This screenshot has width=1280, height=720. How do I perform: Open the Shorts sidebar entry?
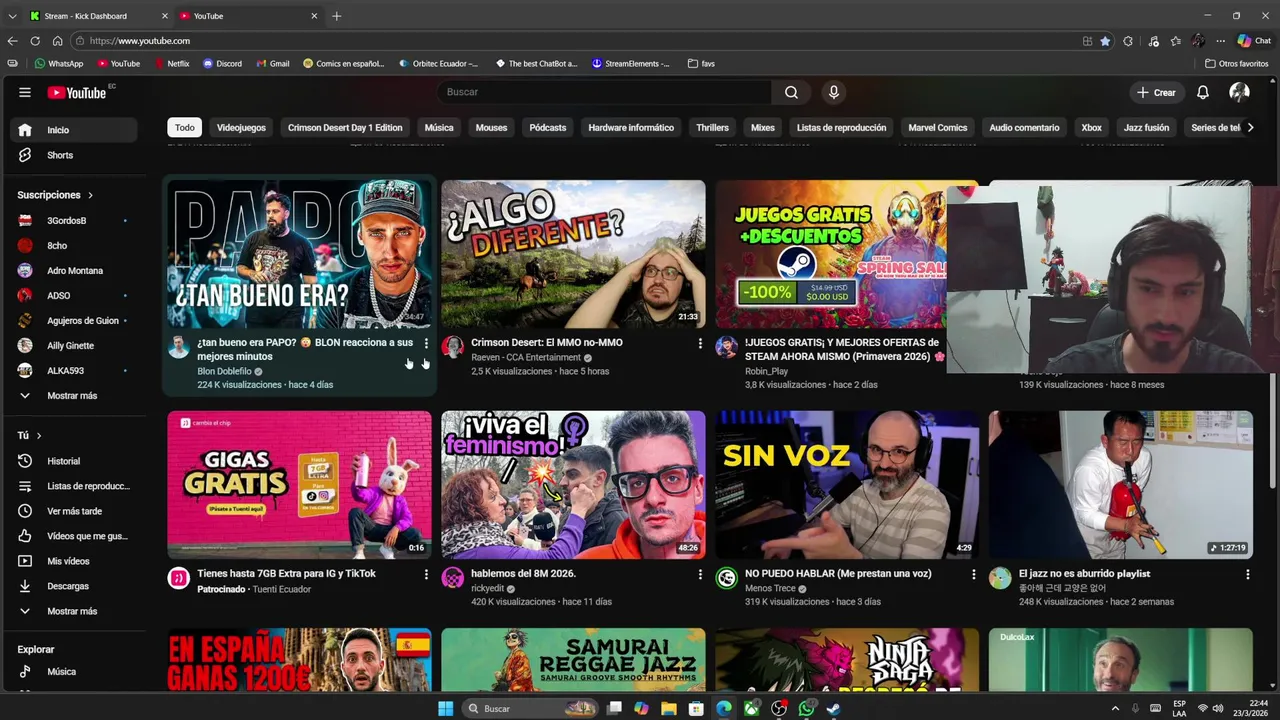tap(74, 155)
